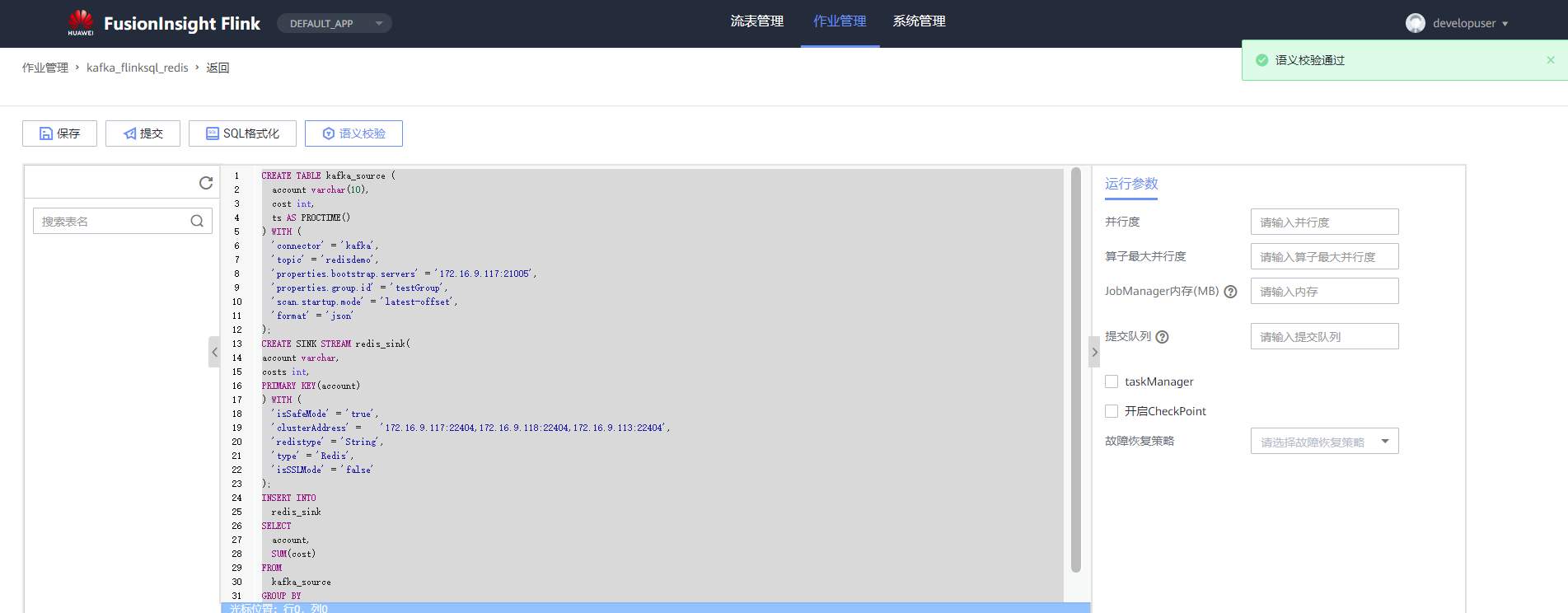Click line 24 'INSERT INTO'

[x=288, y=498]
